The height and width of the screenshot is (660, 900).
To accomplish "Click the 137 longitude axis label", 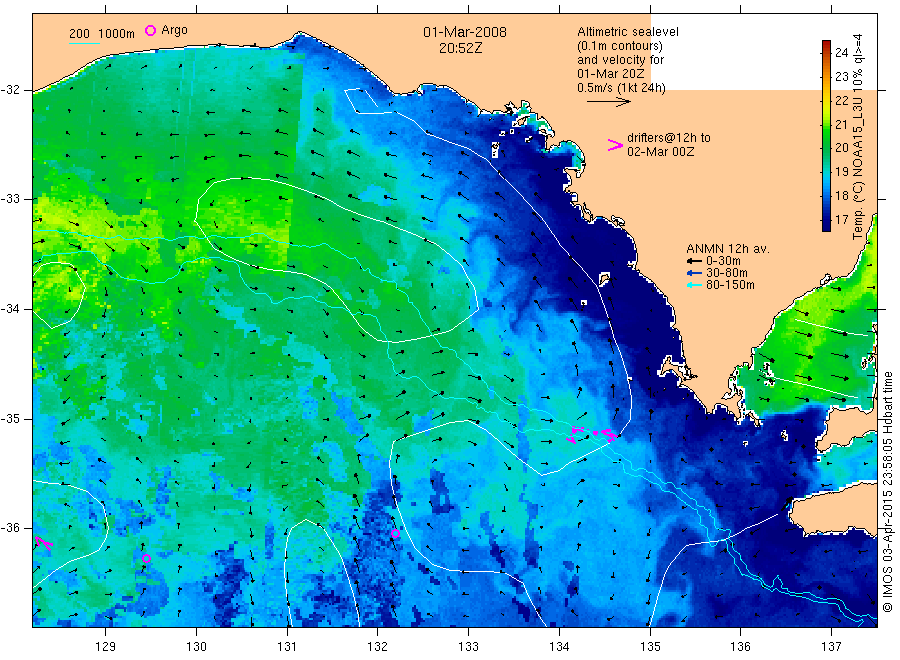I will (x=831, y=647).
